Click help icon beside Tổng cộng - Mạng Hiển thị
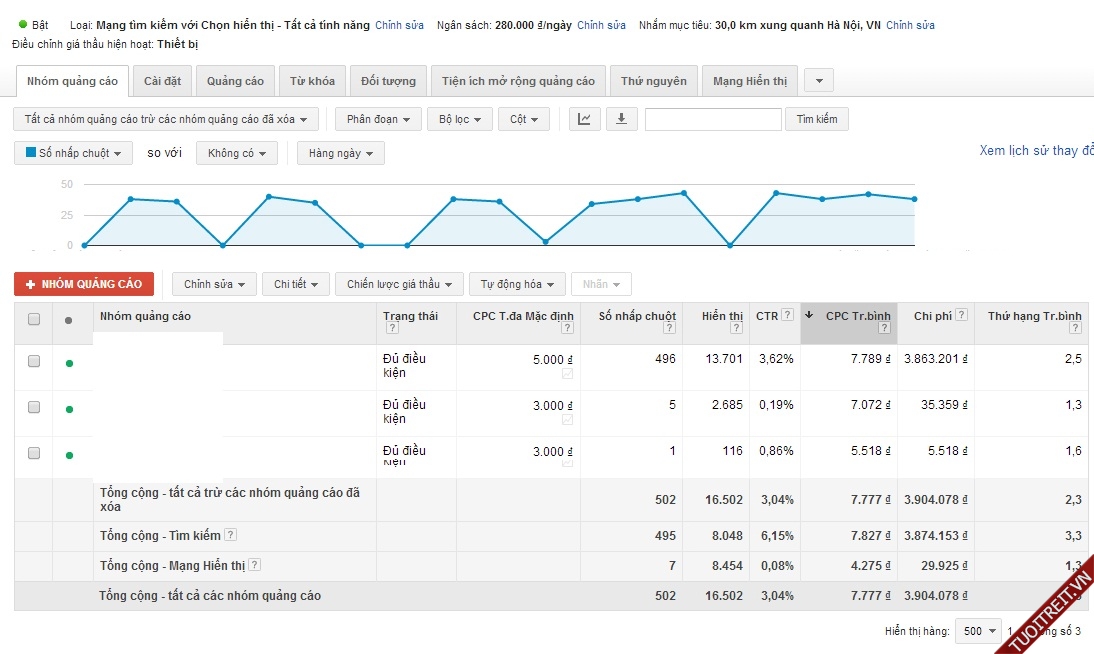This screenshot has height=654, width=1094. pyautogui.click(x=254, y=565)
